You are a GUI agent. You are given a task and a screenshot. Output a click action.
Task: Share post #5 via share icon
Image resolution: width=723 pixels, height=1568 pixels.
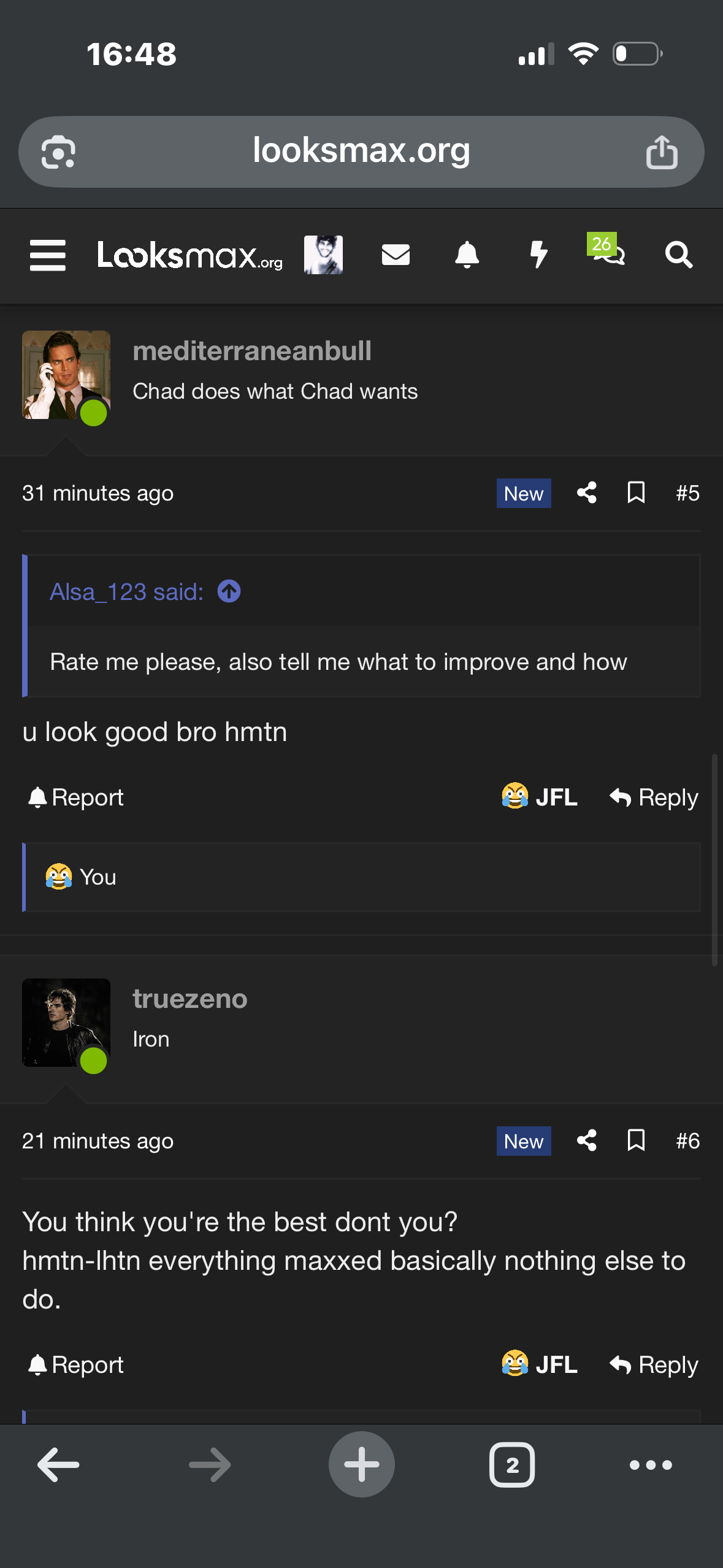point(587,493)
